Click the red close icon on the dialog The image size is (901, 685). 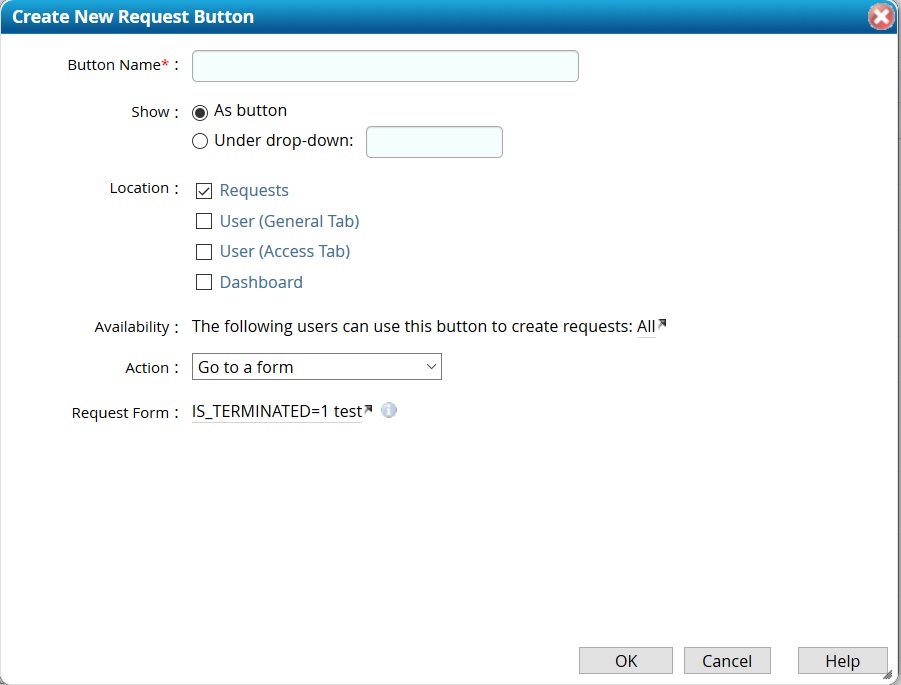(879, 16)
